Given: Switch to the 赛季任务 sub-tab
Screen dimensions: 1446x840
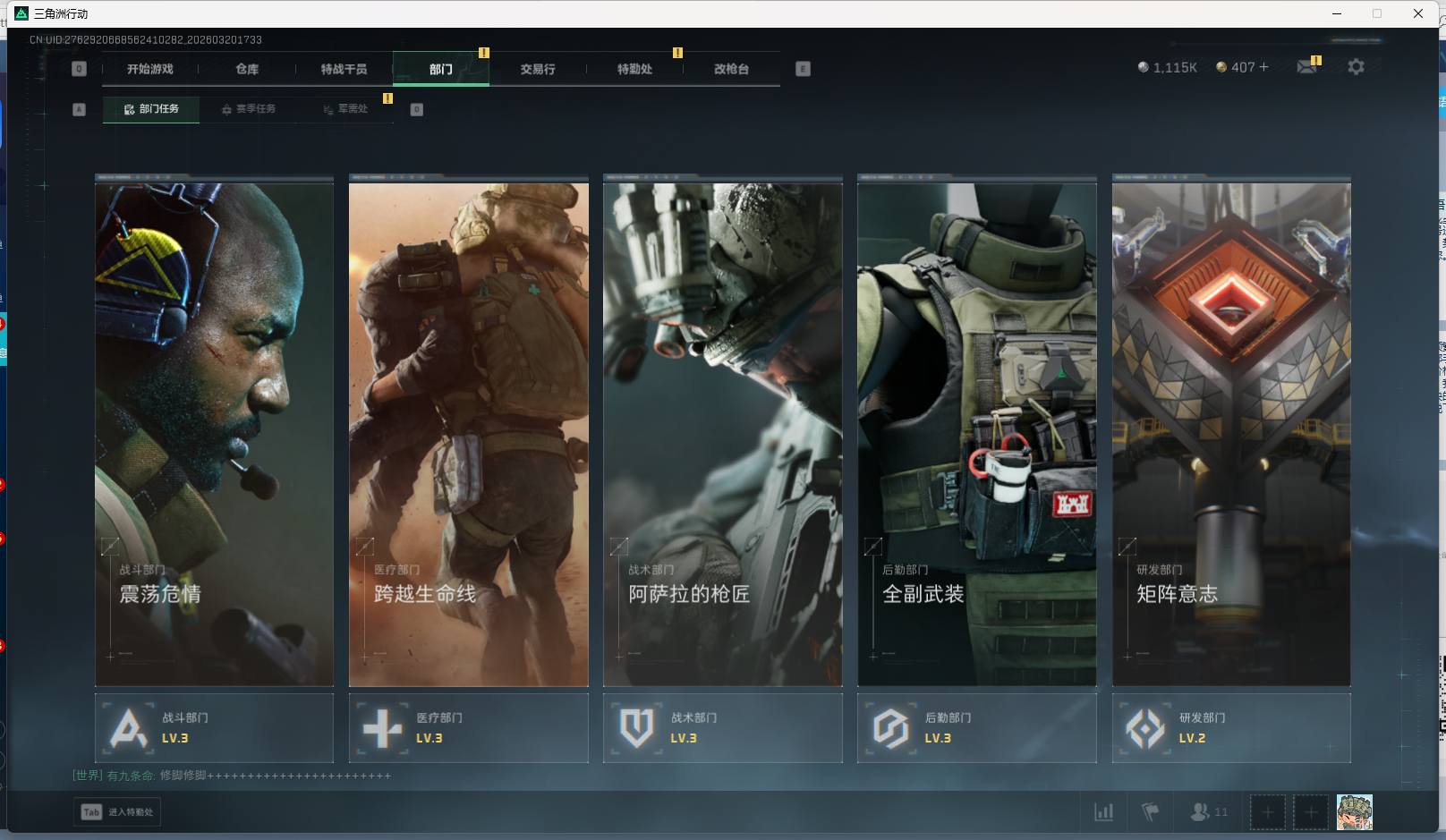Looking at the screenshot, I should click(x=249, y=109).
